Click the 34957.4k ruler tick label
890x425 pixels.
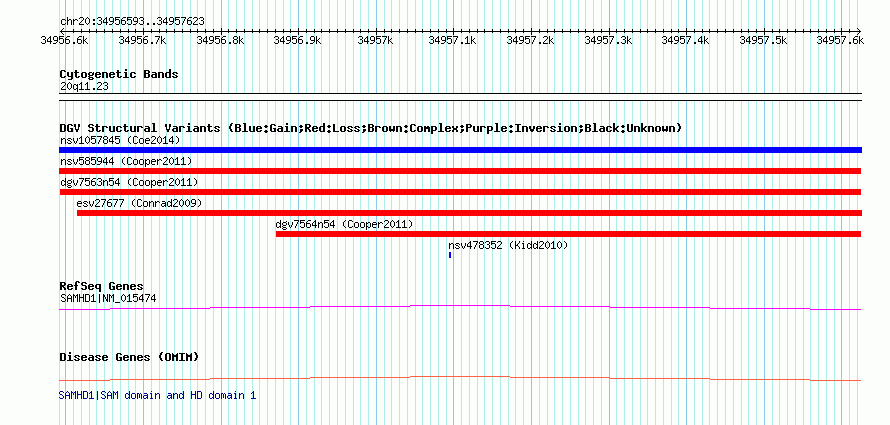click(x=685, y=40)
